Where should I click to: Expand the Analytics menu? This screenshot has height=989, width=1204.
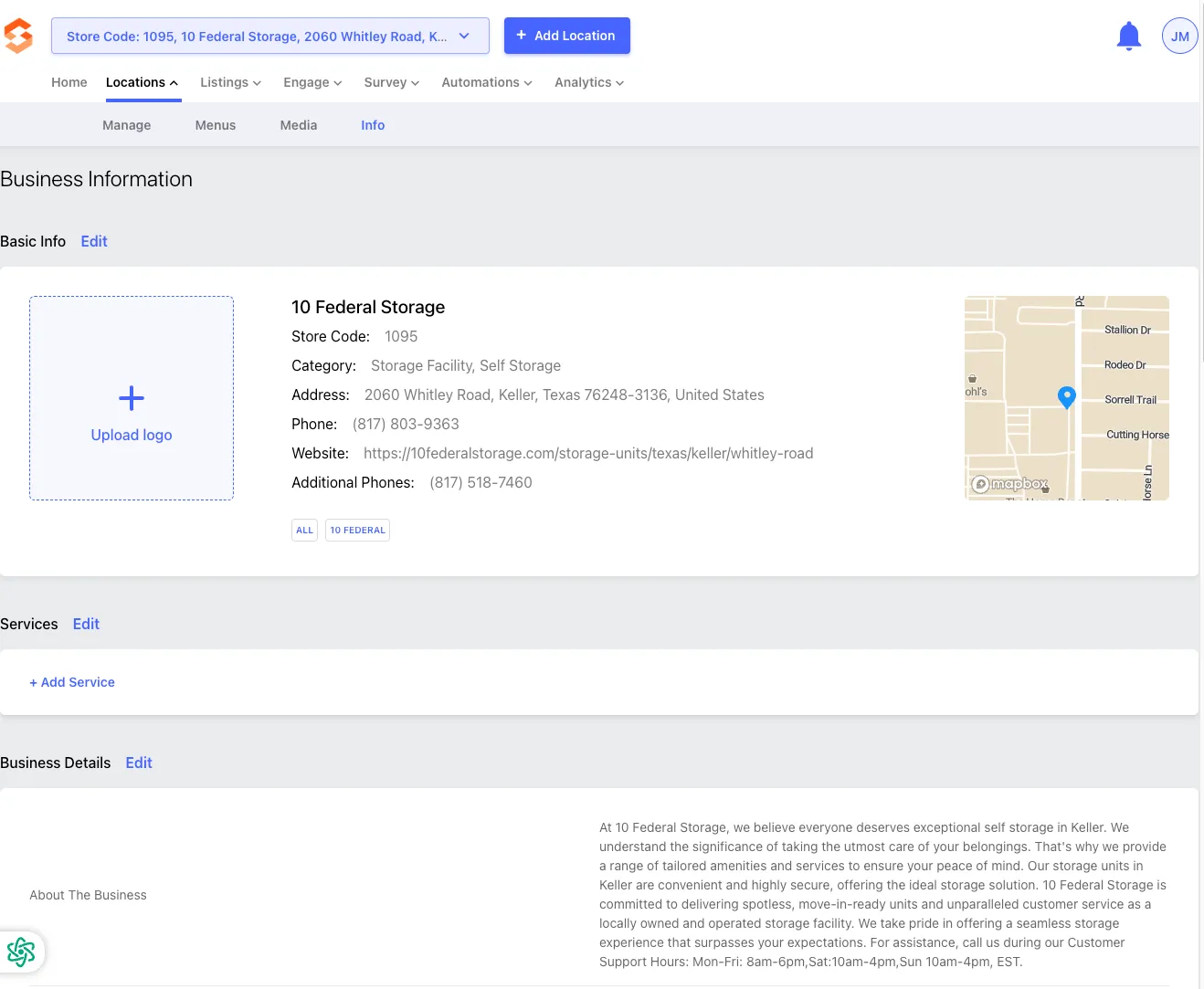[x=589, y=82]
